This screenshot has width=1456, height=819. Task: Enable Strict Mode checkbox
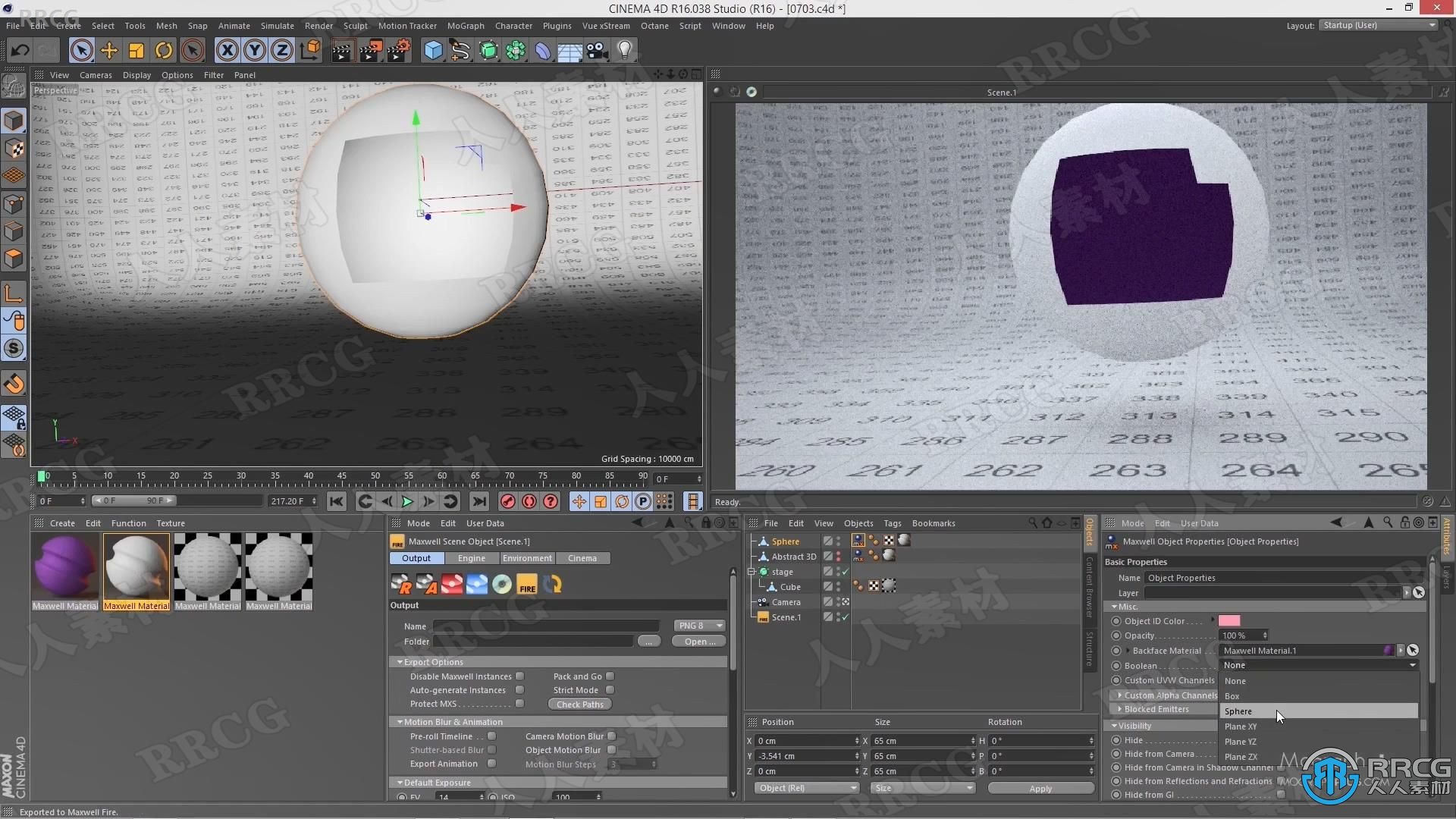click(610, 690)
